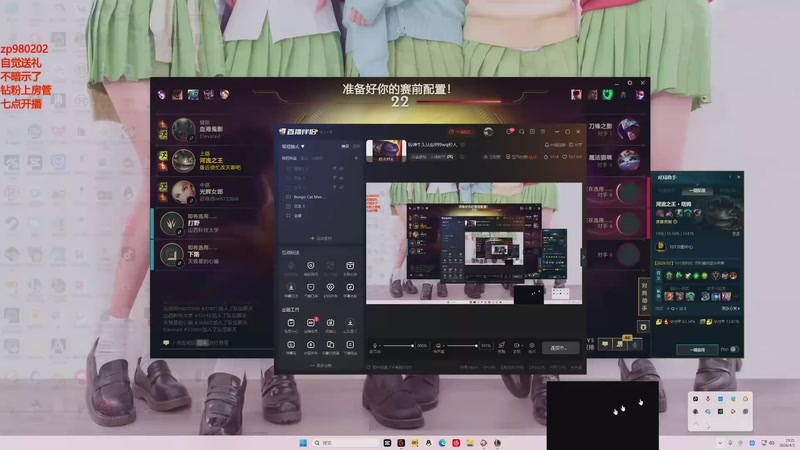This screenshot has height=450, width=800.
Task: Adjust the microphone volume slider
Action: 398,345
